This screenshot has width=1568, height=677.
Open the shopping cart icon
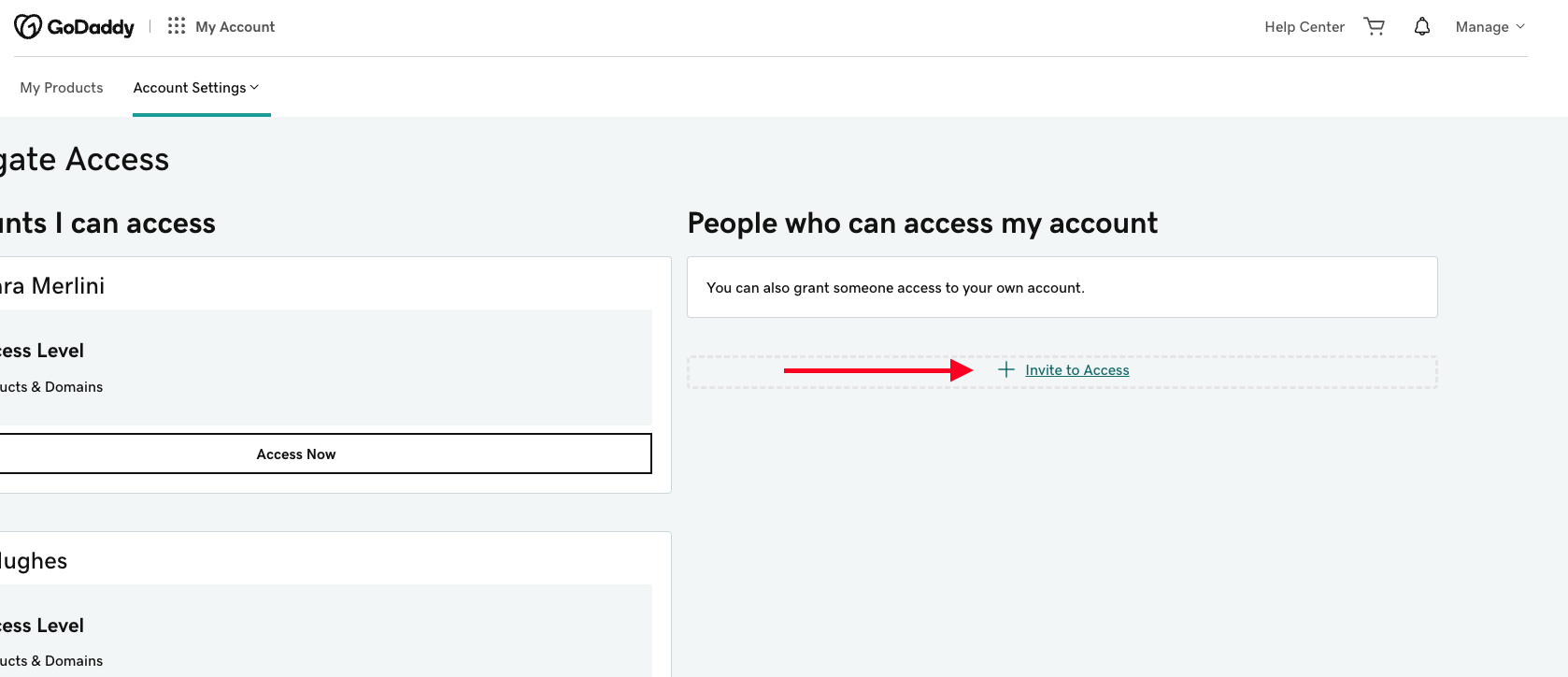(1374, 26)
